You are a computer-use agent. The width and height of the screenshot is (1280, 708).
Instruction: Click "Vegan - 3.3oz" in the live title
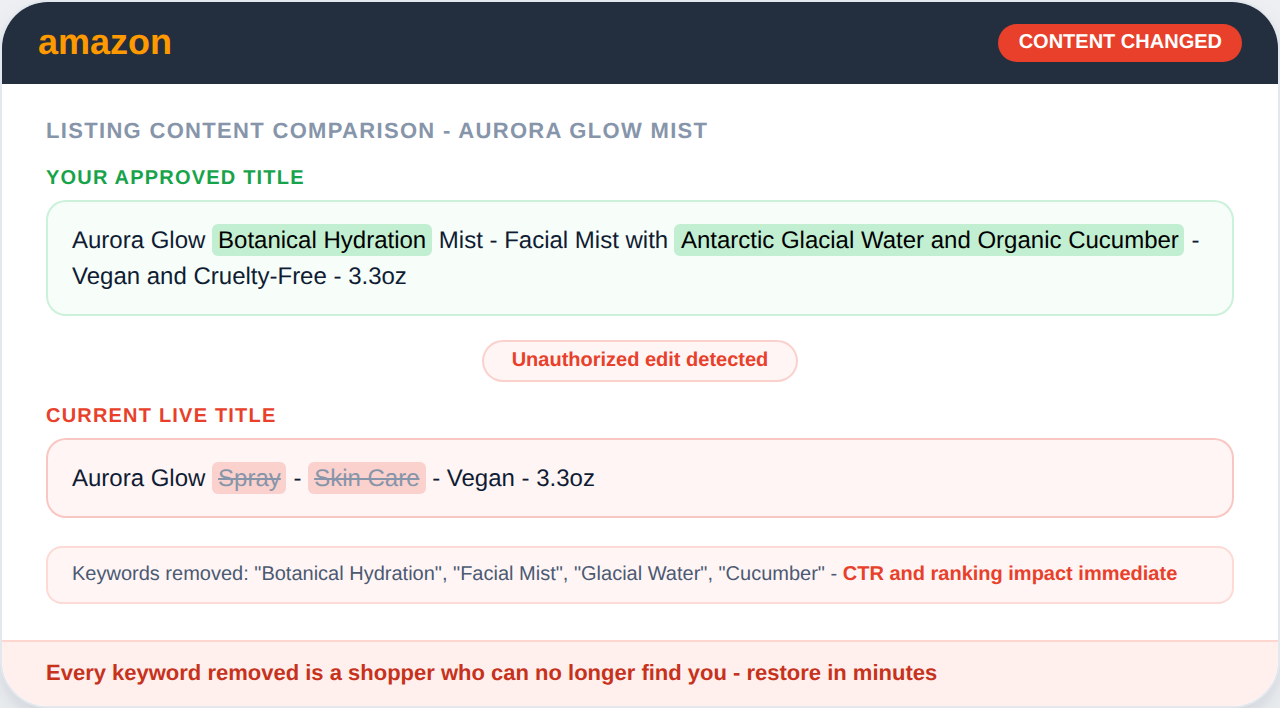click(x=520, y=478)
